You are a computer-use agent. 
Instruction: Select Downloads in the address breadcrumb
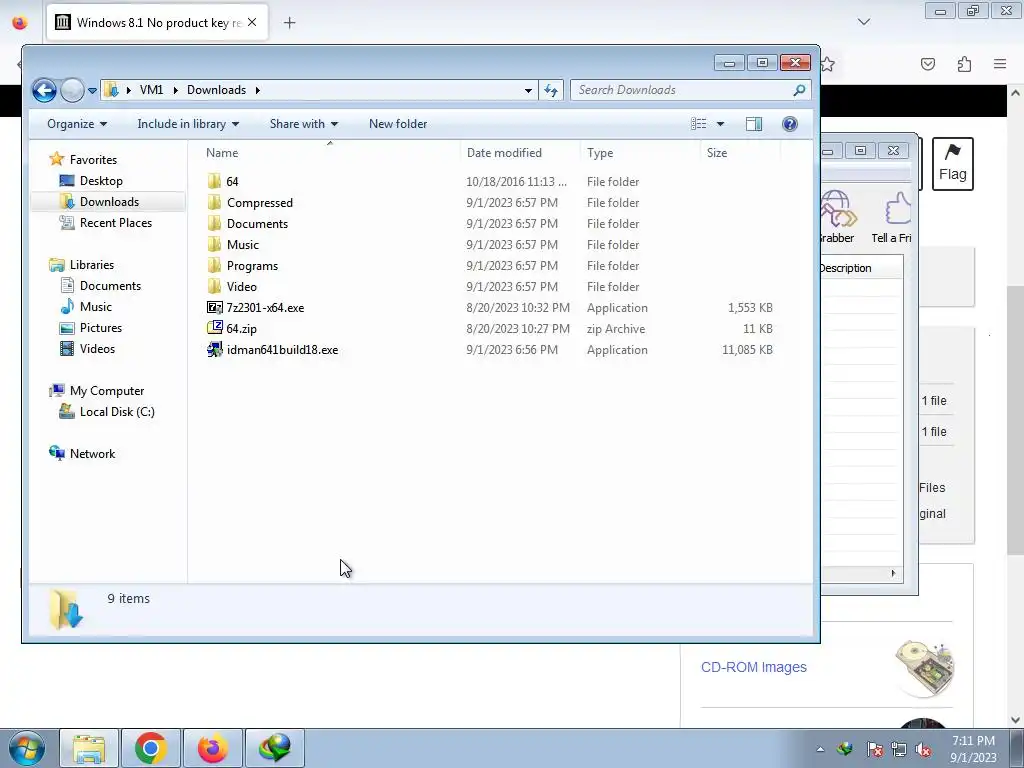[216, 90]
